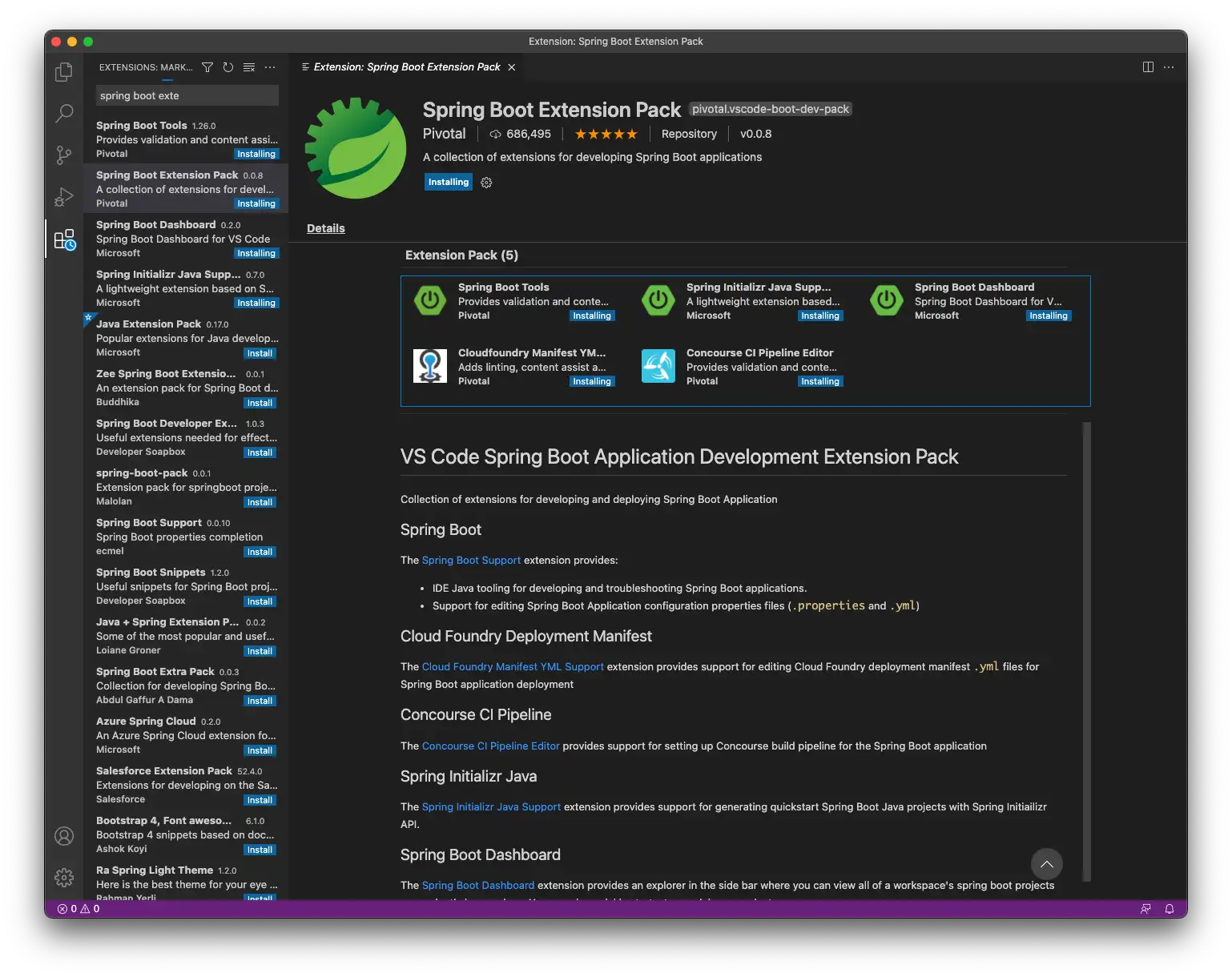The height and width of the screenshot is (977, 1232).
Task: Refresh the extensions list
Action: click(228, 67)
